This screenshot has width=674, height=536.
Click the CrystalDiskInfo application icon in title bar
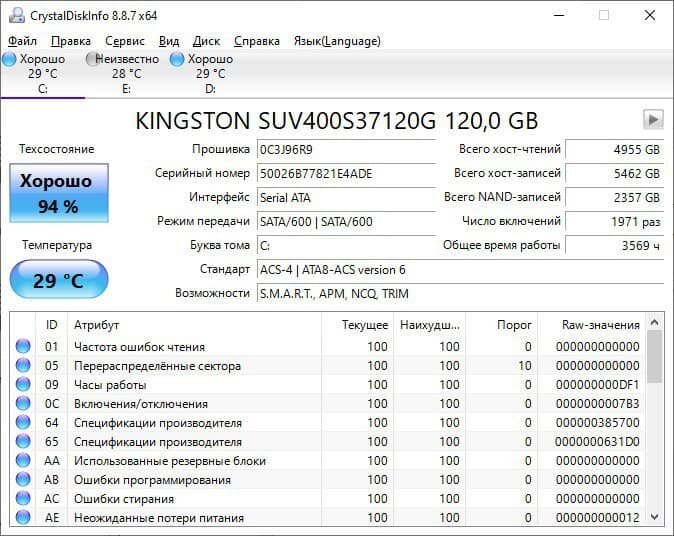point(17,15)
